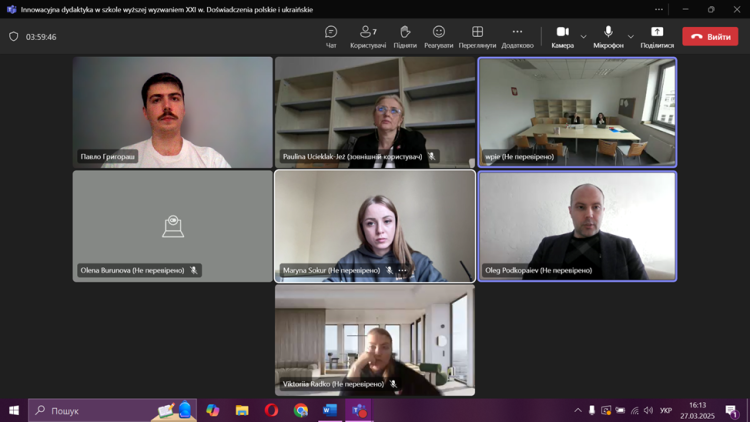Toggle the Мікрофон microphone mute
This screenshot has width=750, height=422.
[608, 36]
